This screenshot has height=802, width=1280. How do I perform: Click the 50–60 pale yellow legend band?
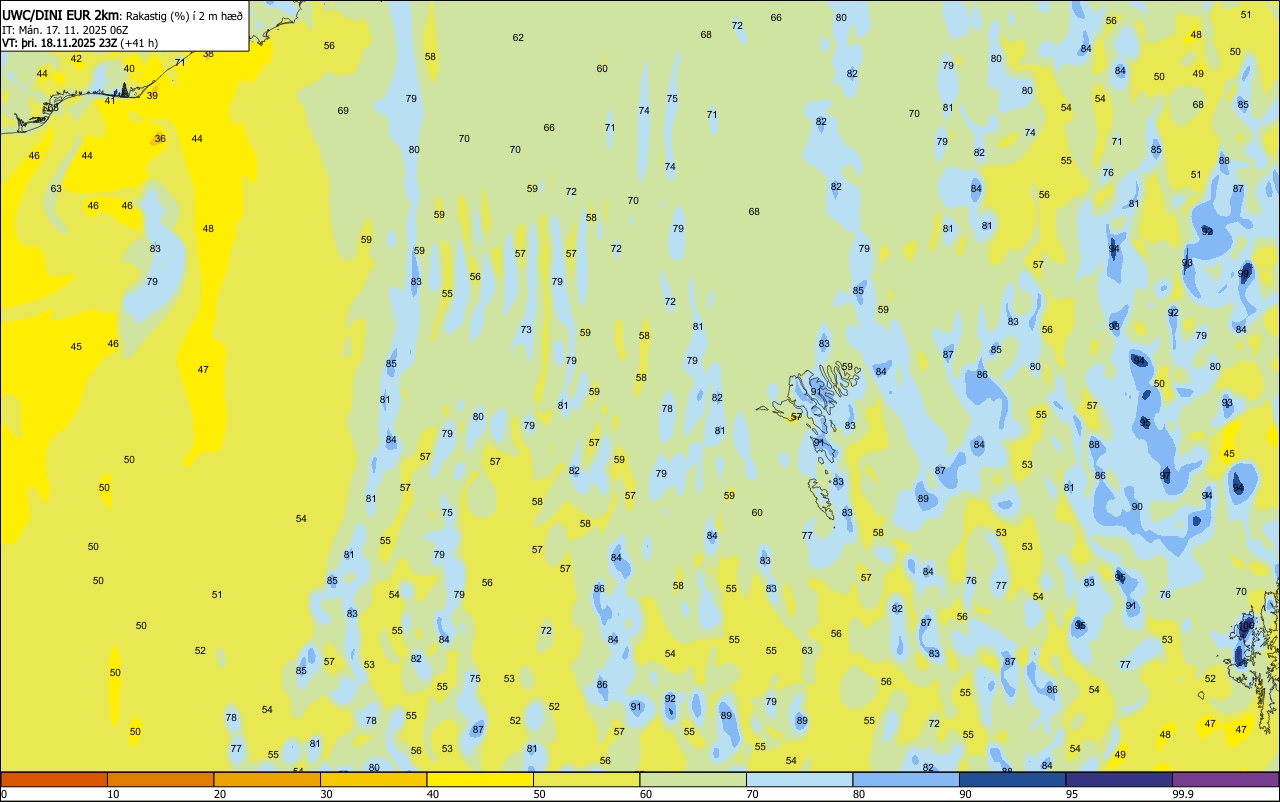[x=586, y=779]
